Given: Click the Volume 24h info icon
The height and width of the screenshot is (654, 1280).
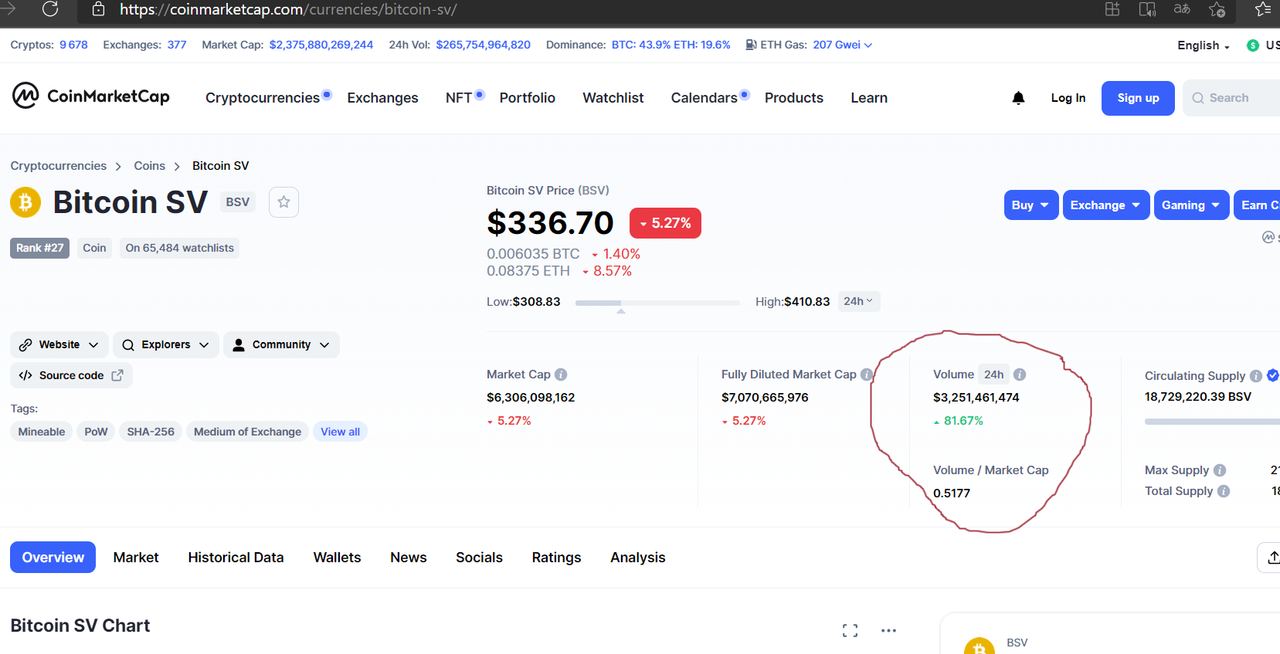Looking at the screenshot, I should click(1020, 375).
